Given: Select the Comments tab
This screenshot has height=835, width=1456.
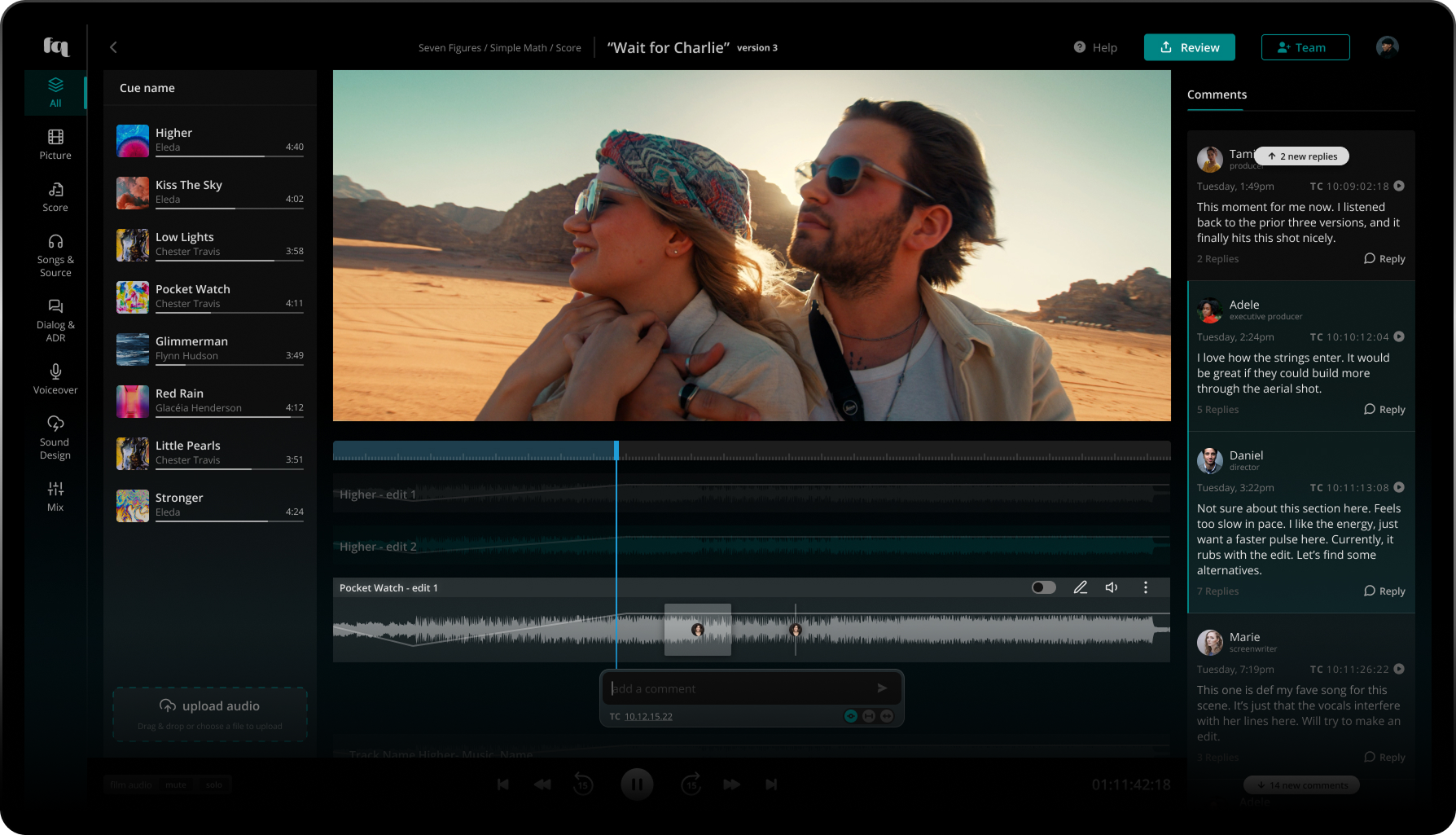Looking at the screenshot, I should (1217, 94).
